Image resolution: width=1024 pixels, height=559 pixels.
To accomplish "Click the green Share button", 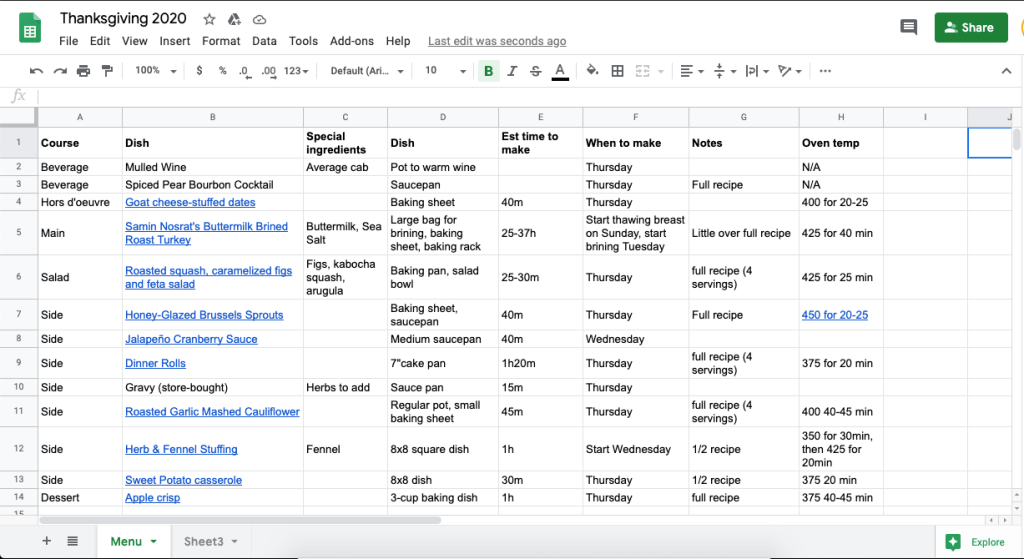I will (970, 28).
